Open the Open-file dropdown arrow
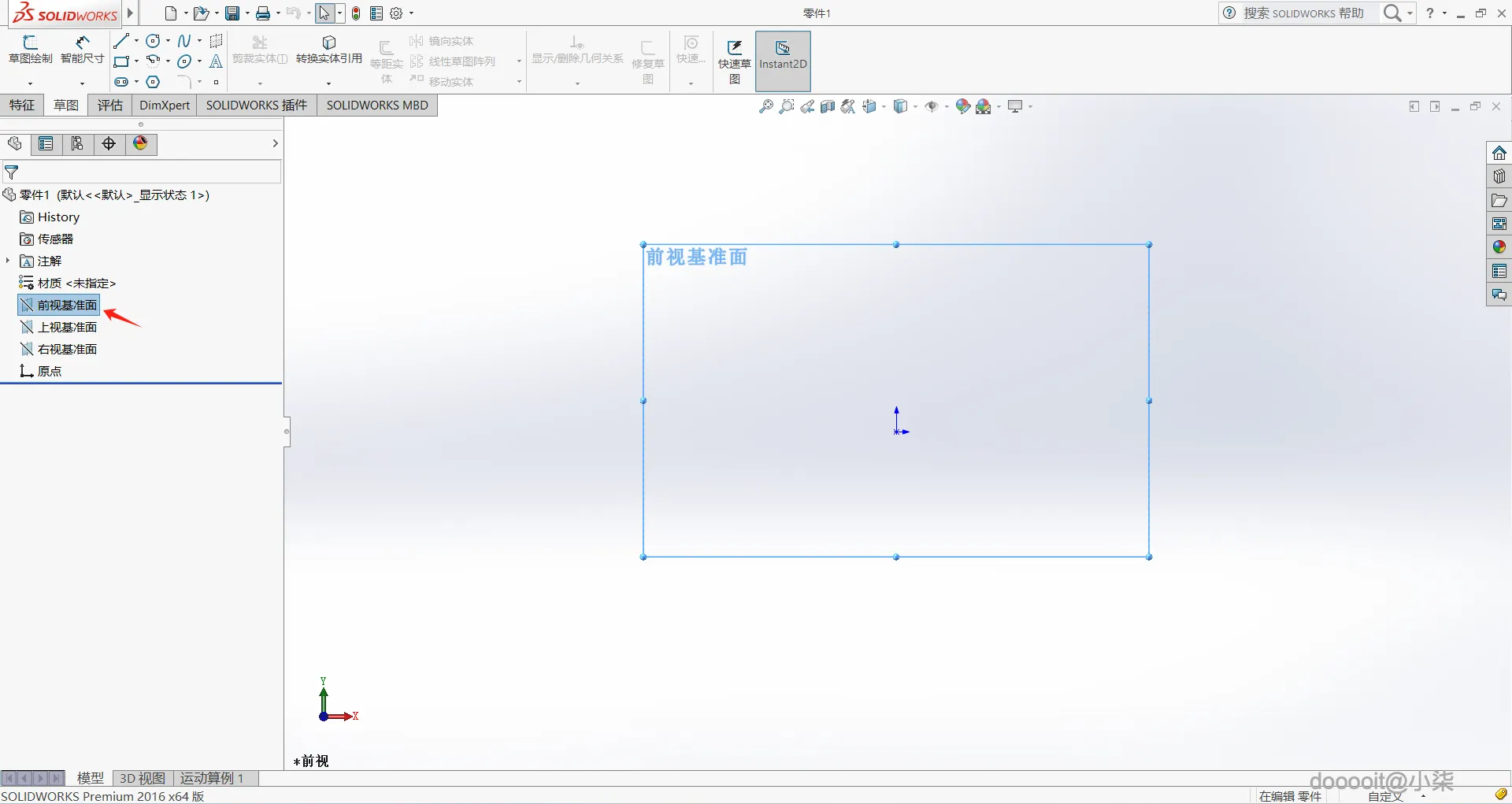This screenshot has width=1512, height=804. (217, 13)
